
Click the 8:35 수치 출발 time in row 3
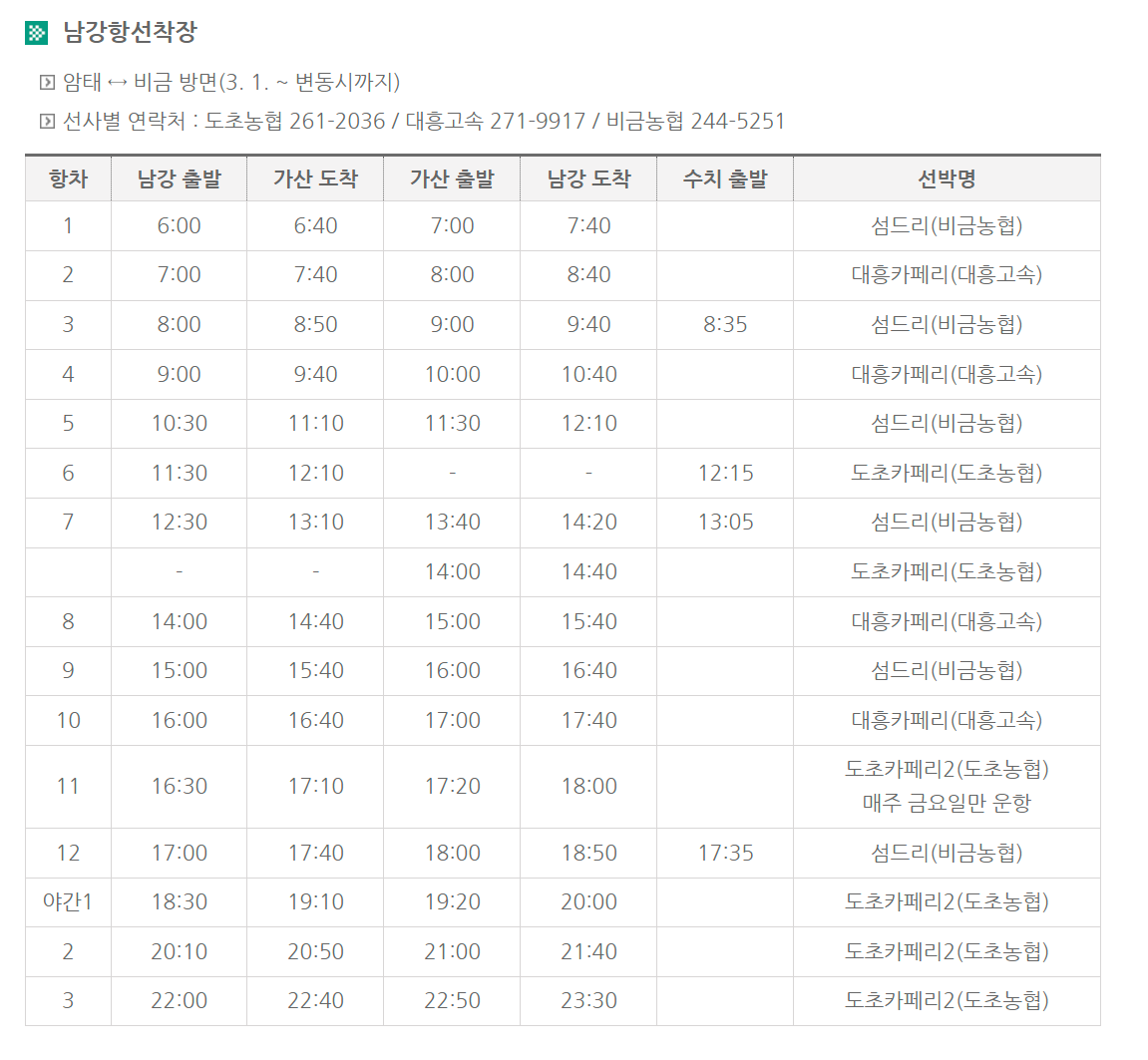click(724, 325)
